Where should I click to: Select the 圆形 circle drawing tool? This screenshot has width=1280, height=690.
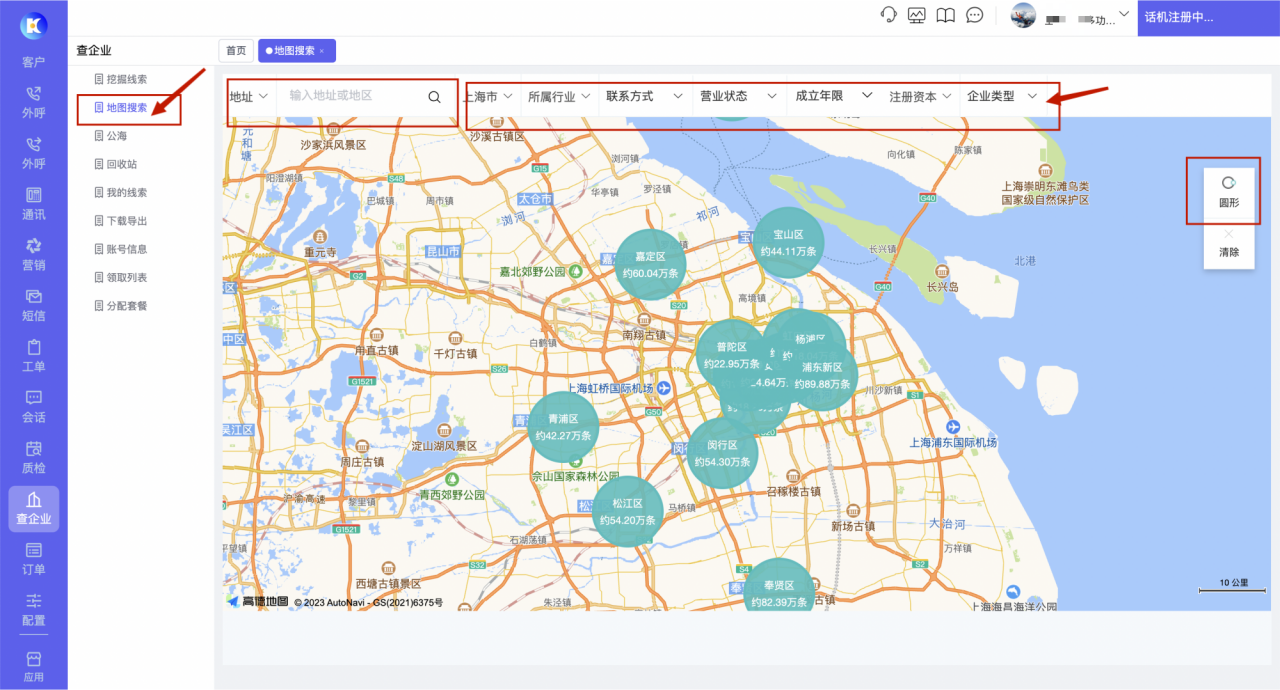point(1229,191)
